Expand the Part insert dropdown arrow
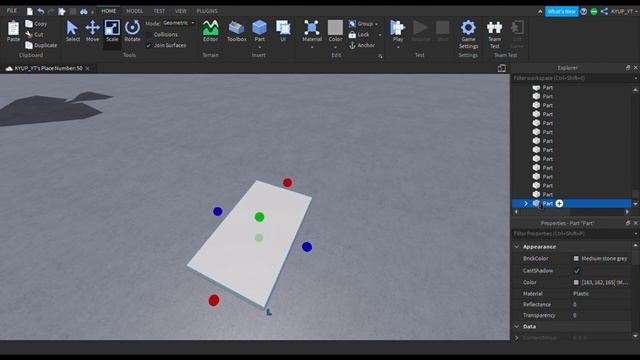 tap(259, 47)
